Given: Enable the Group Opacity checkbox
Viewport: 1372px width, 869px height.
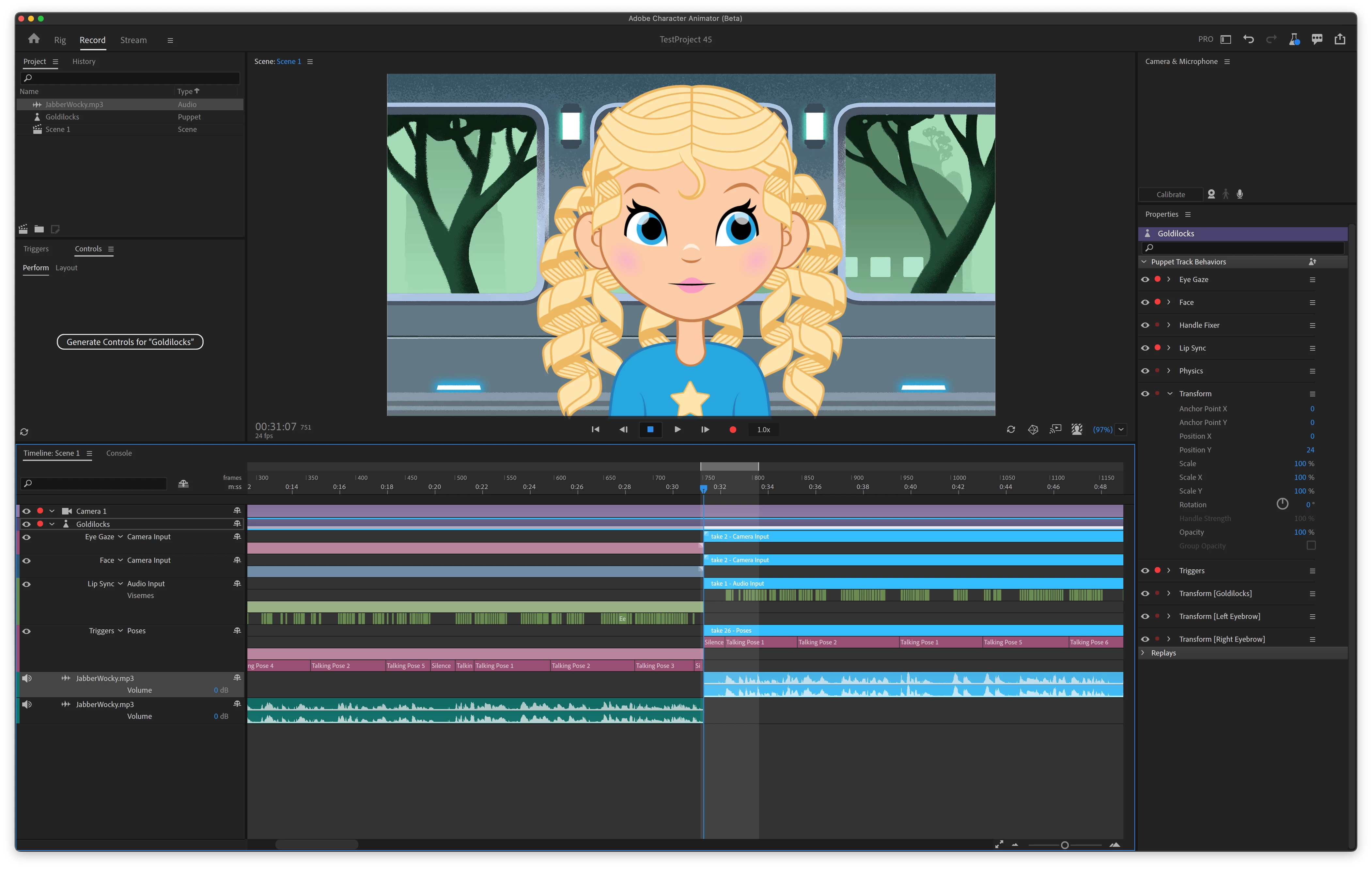Looking at the screenshot, I should coord(1311,546).
